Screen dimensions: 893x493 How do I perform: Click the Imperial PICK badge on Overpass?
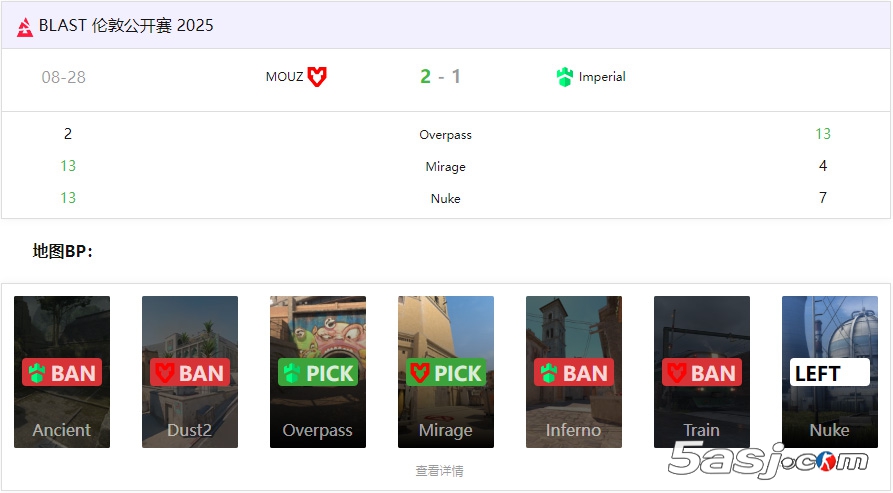pyautogui.click(x=318, y=373)
